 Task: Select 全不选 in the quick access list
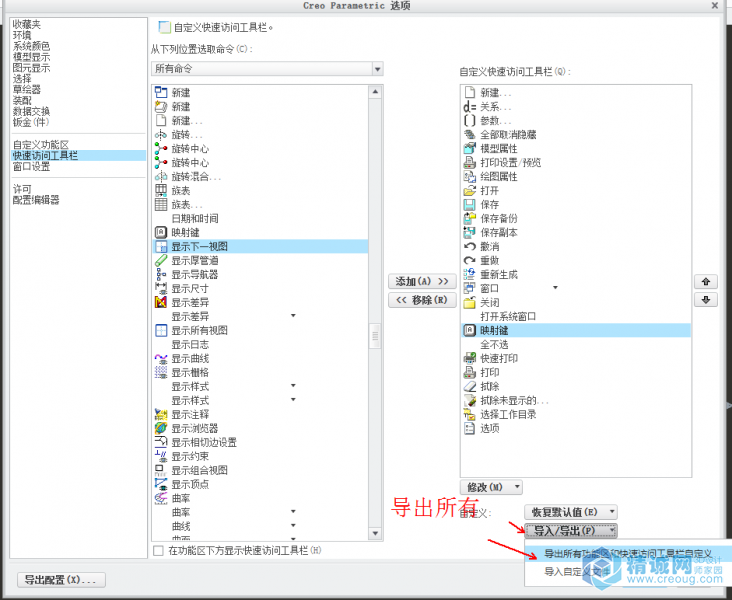point(494,344)
